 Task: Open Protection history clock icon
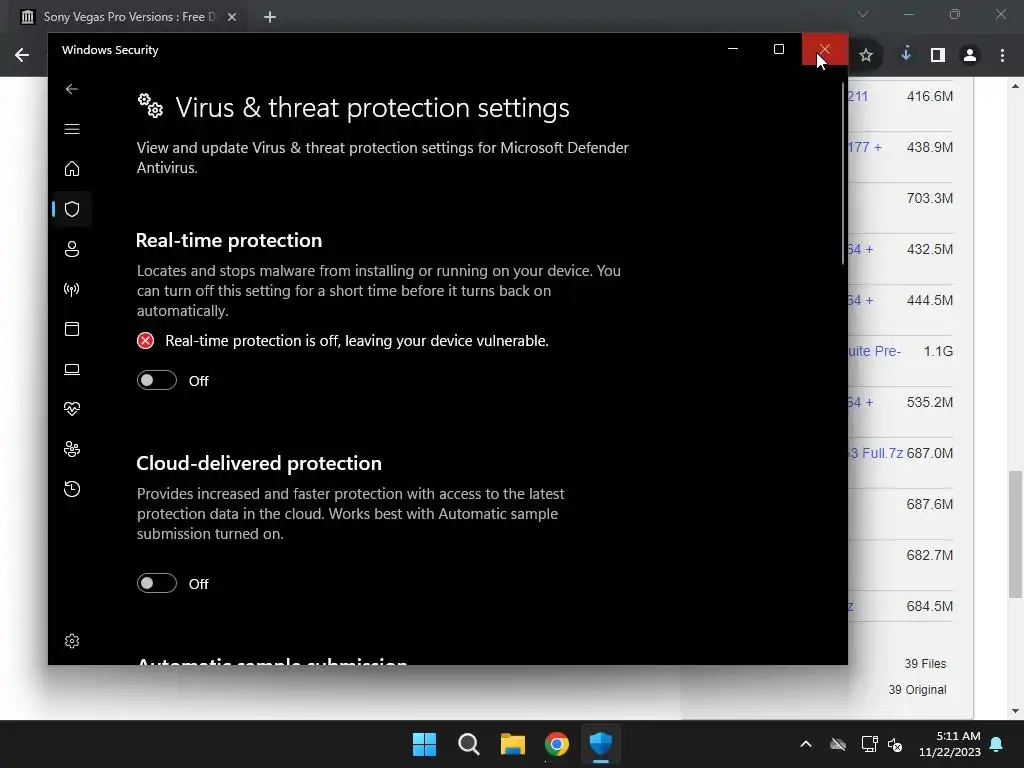(72, 489)
